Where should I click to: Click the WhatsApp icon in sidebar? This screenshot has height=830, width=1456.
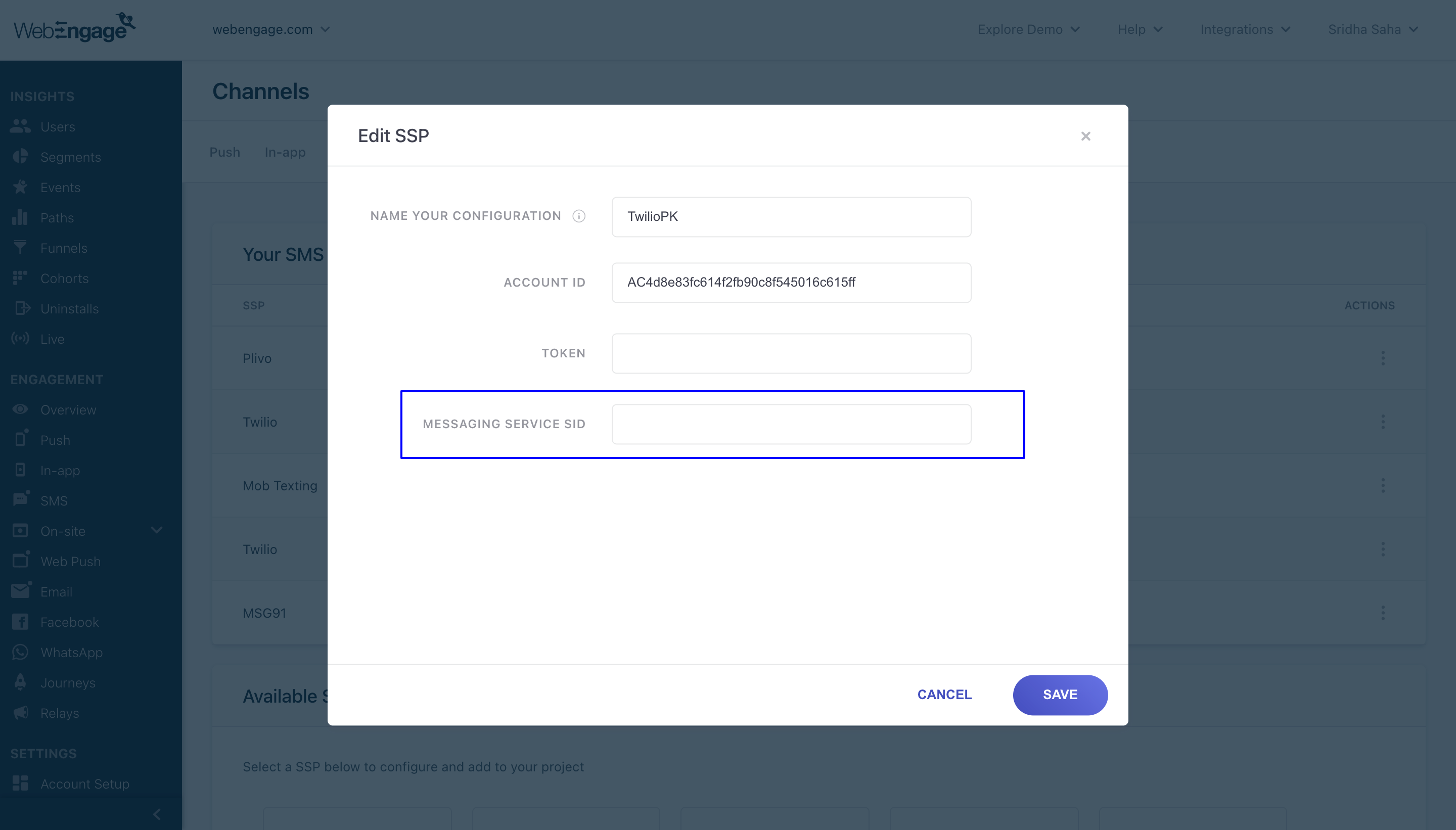[x=20, y=652]
